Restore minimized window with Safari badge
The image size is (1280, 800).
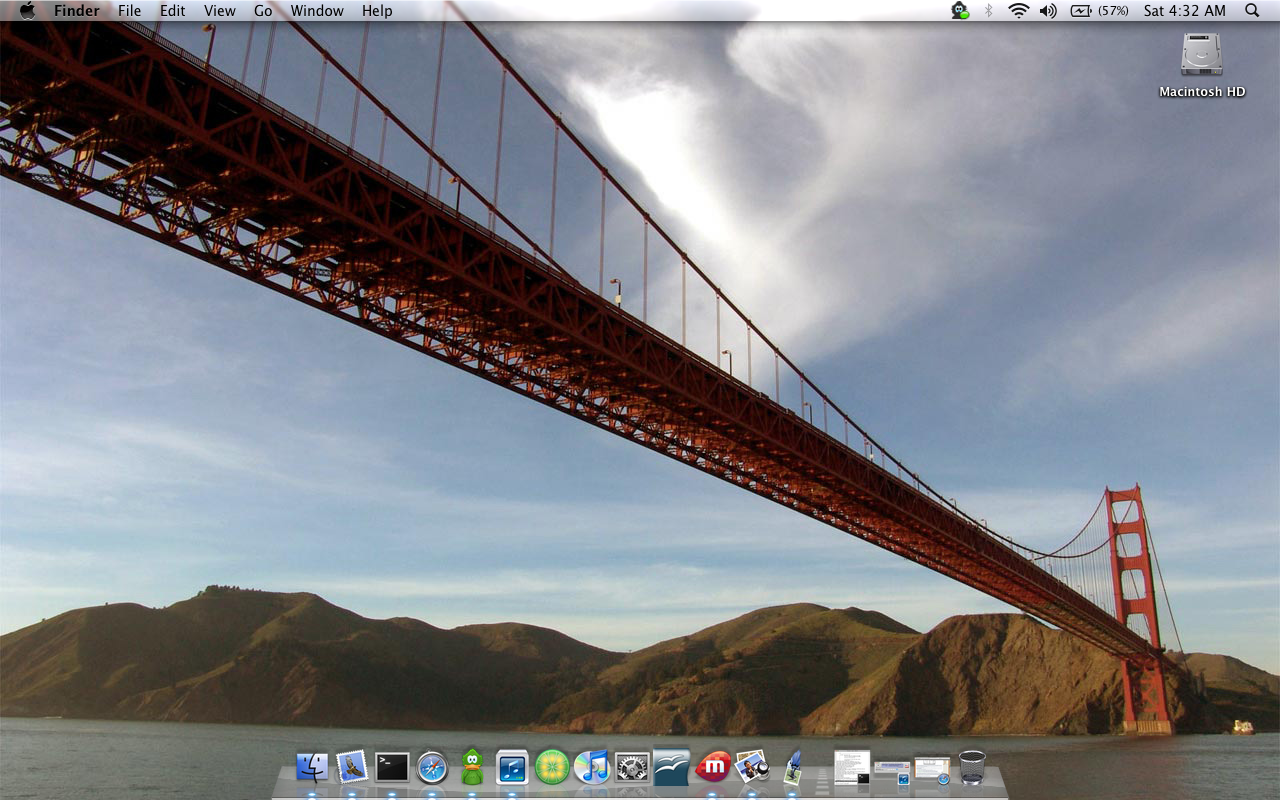point(932,769)
